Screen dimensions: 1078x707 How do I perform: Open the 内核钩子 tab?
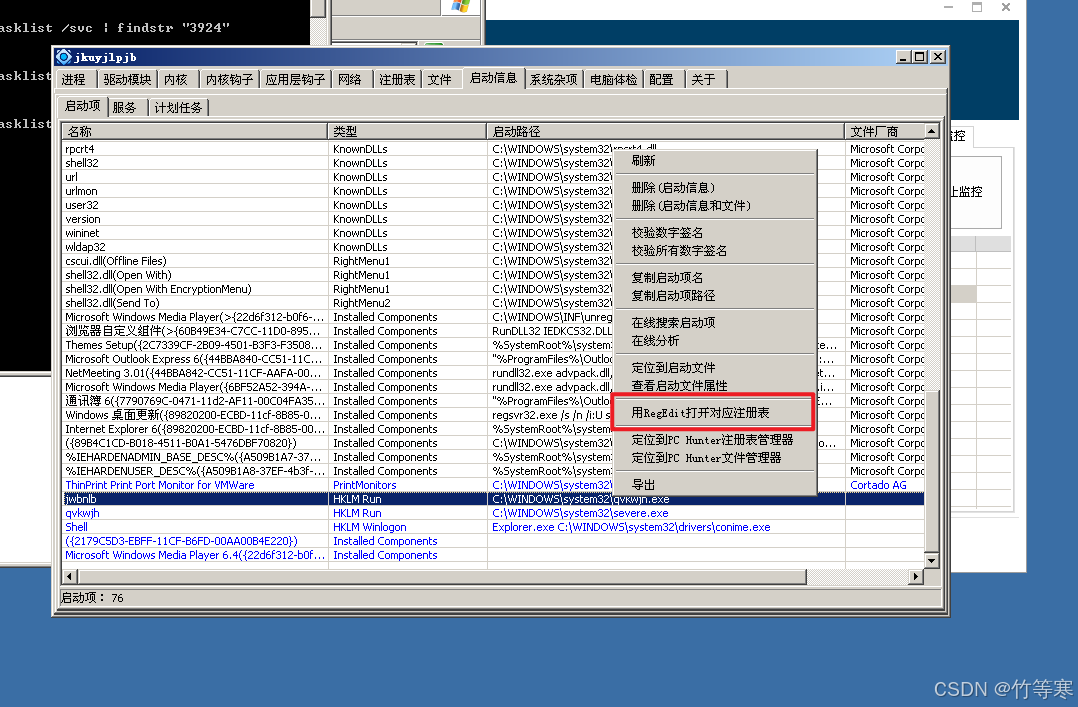tap(229, 79)
